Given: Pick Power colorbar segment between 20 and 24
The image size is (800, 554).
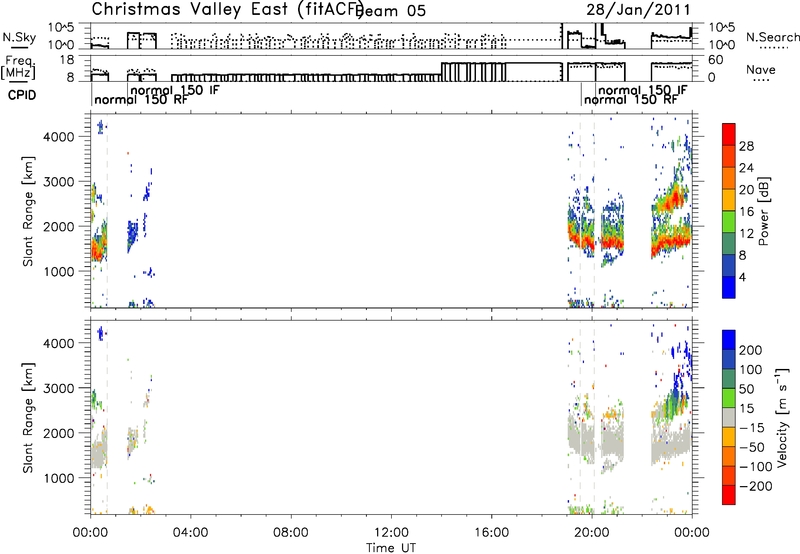Looking at the screenshot, I should pos(729,178).
